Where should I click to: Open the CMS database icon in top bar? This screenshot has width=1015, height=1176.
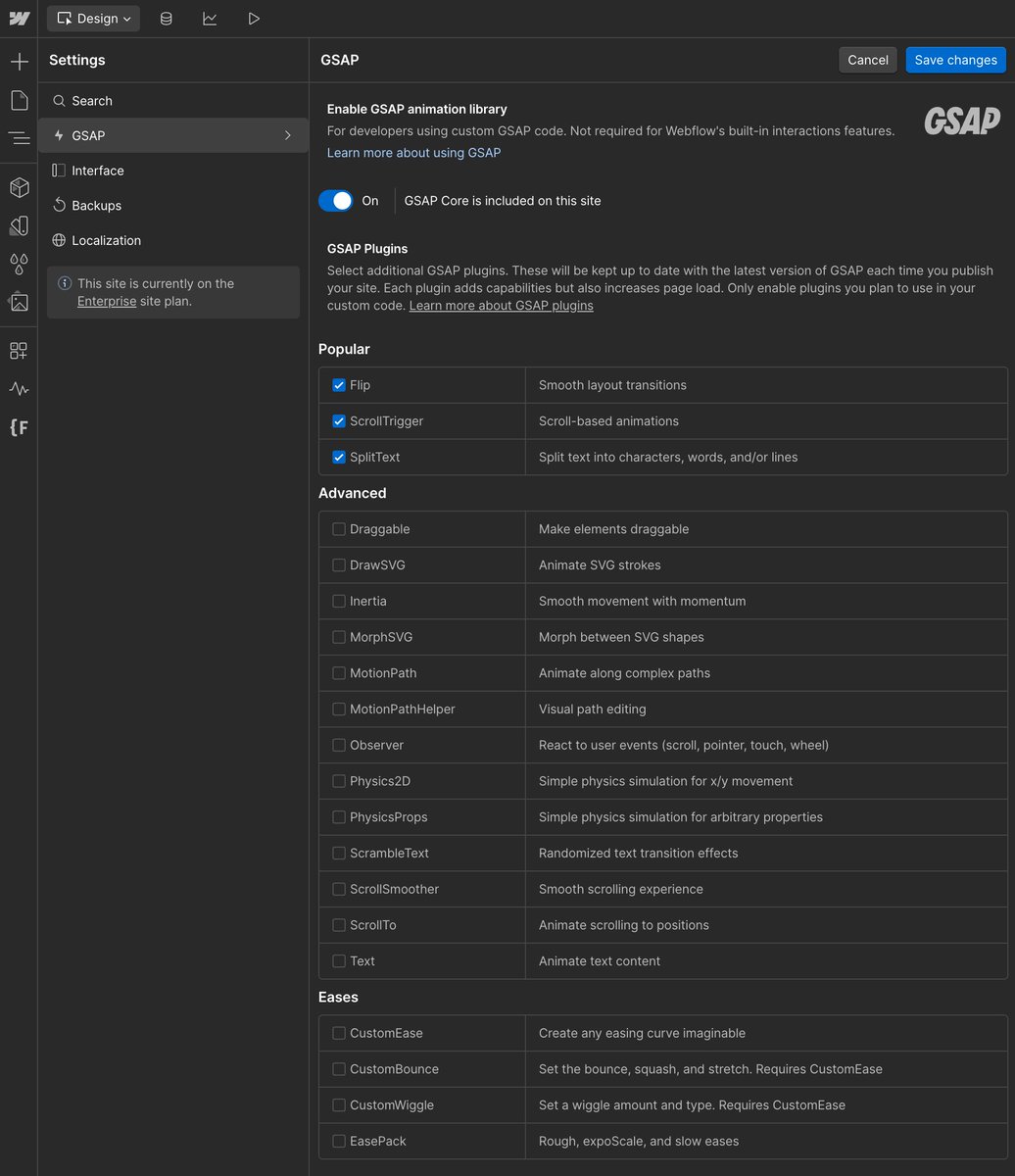pyautogui.click(x=166, y=19)
